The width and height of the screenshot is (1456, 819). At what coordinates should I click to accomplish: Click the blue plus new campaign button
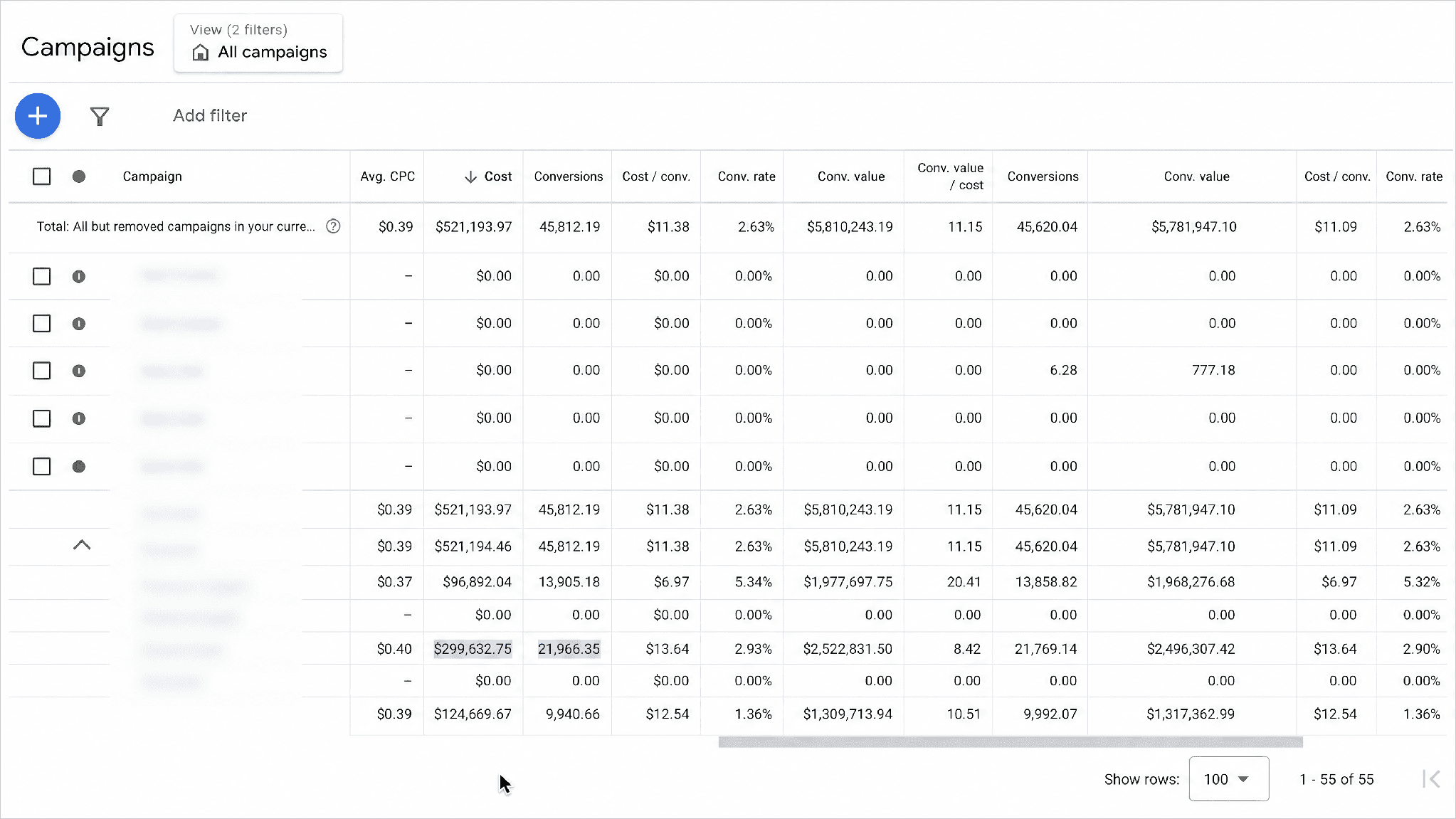(x=38, y=116)
